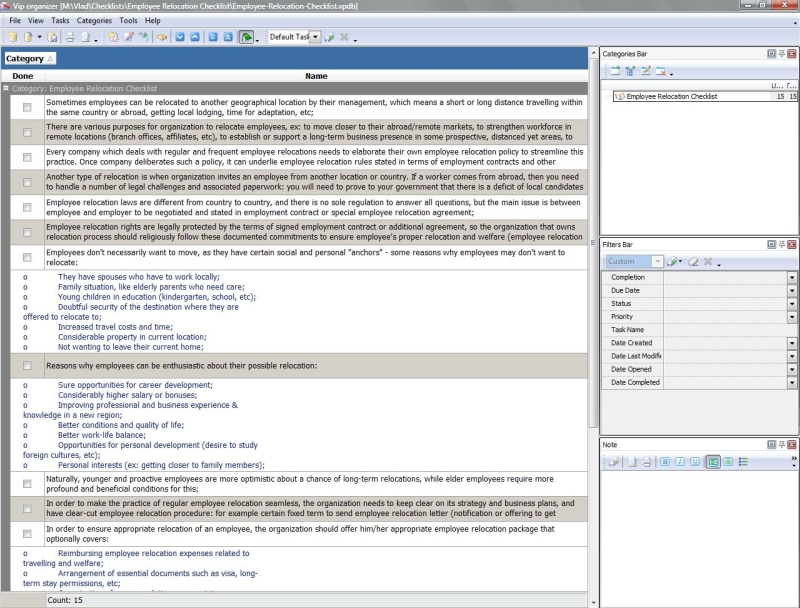
Task: Open the Default Task view dropdown
Action: (x=315, y=37)
